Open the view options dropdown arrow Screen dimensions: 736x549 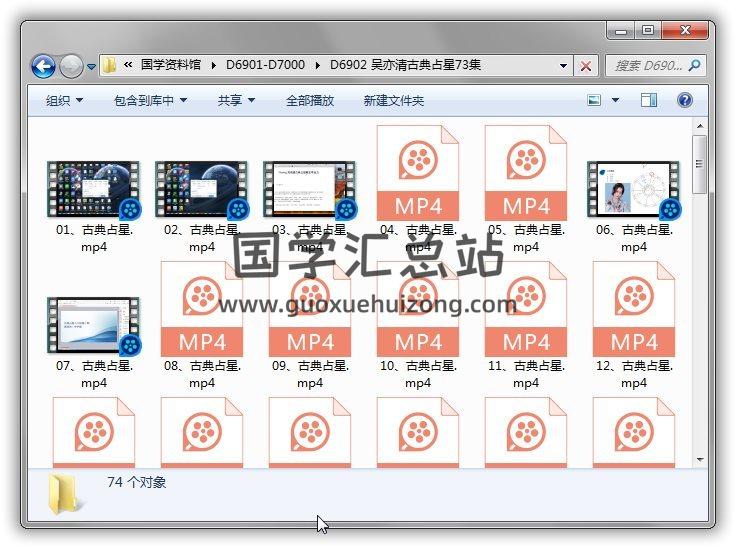click(x=615, y=100)
